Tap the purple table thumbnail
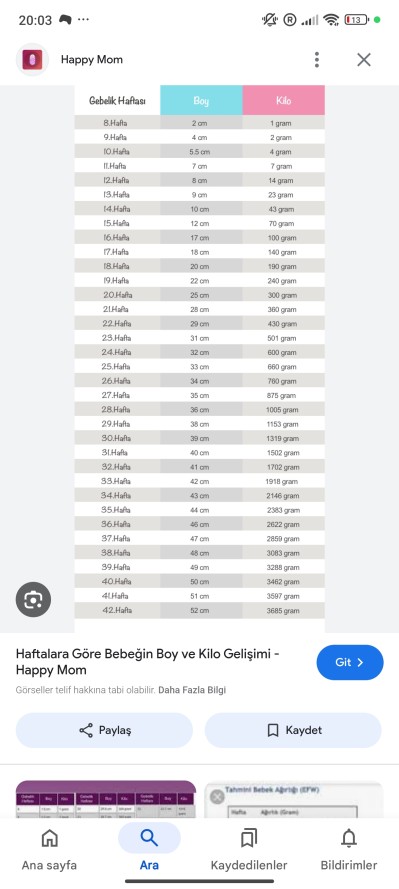This screenshot has height=889, width=399. click(x=105, y=799)
